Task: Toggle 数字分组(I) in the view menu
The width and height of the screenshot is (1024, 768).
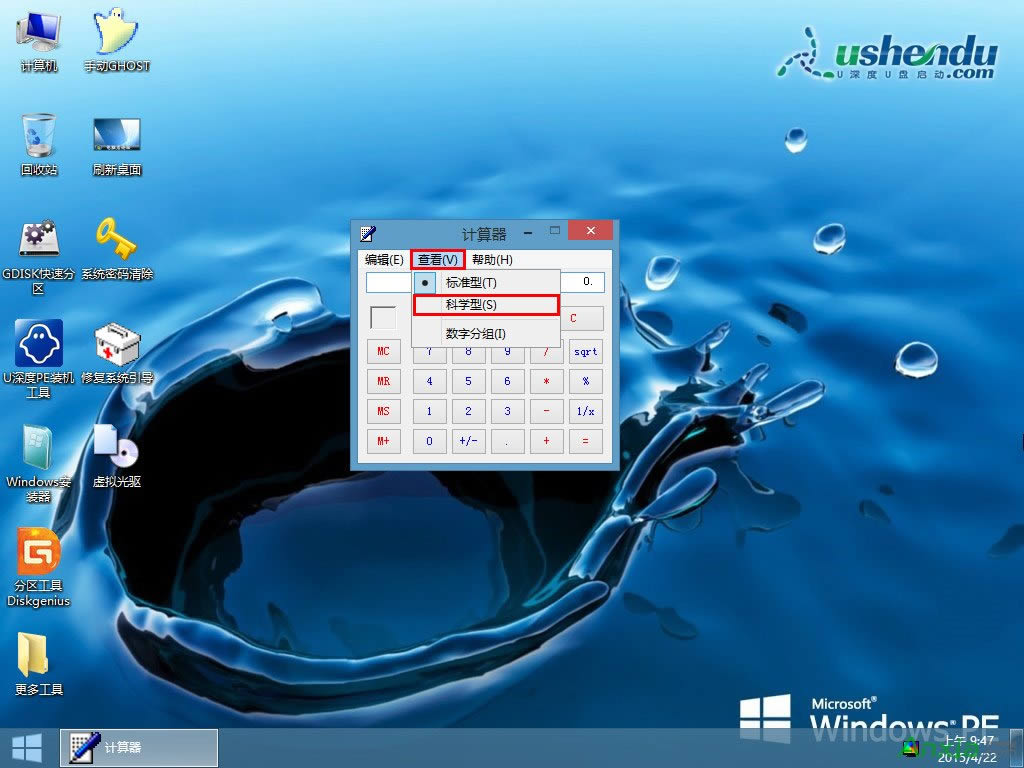Action: (486, 334)
